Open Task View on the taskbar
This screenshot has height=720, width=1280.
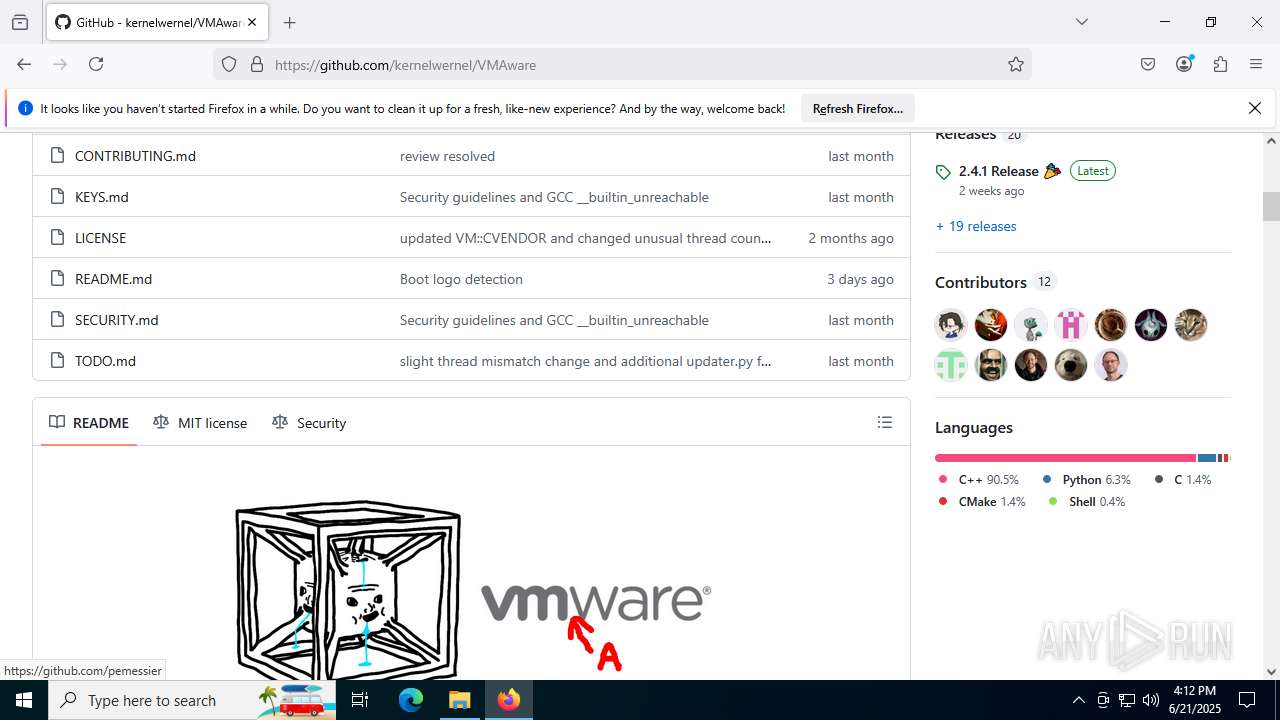[x=361, y=700]
